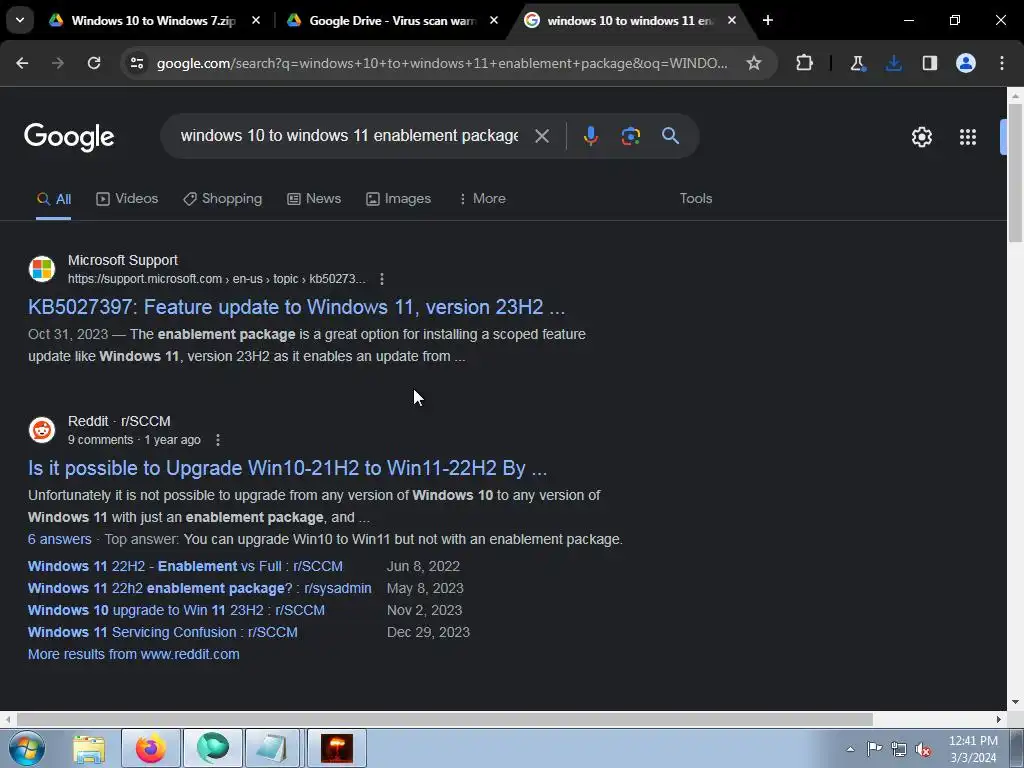The width and height of the screenshot is (1024, 768).
Task: Bookmark this page with the star
Action: 754,63
